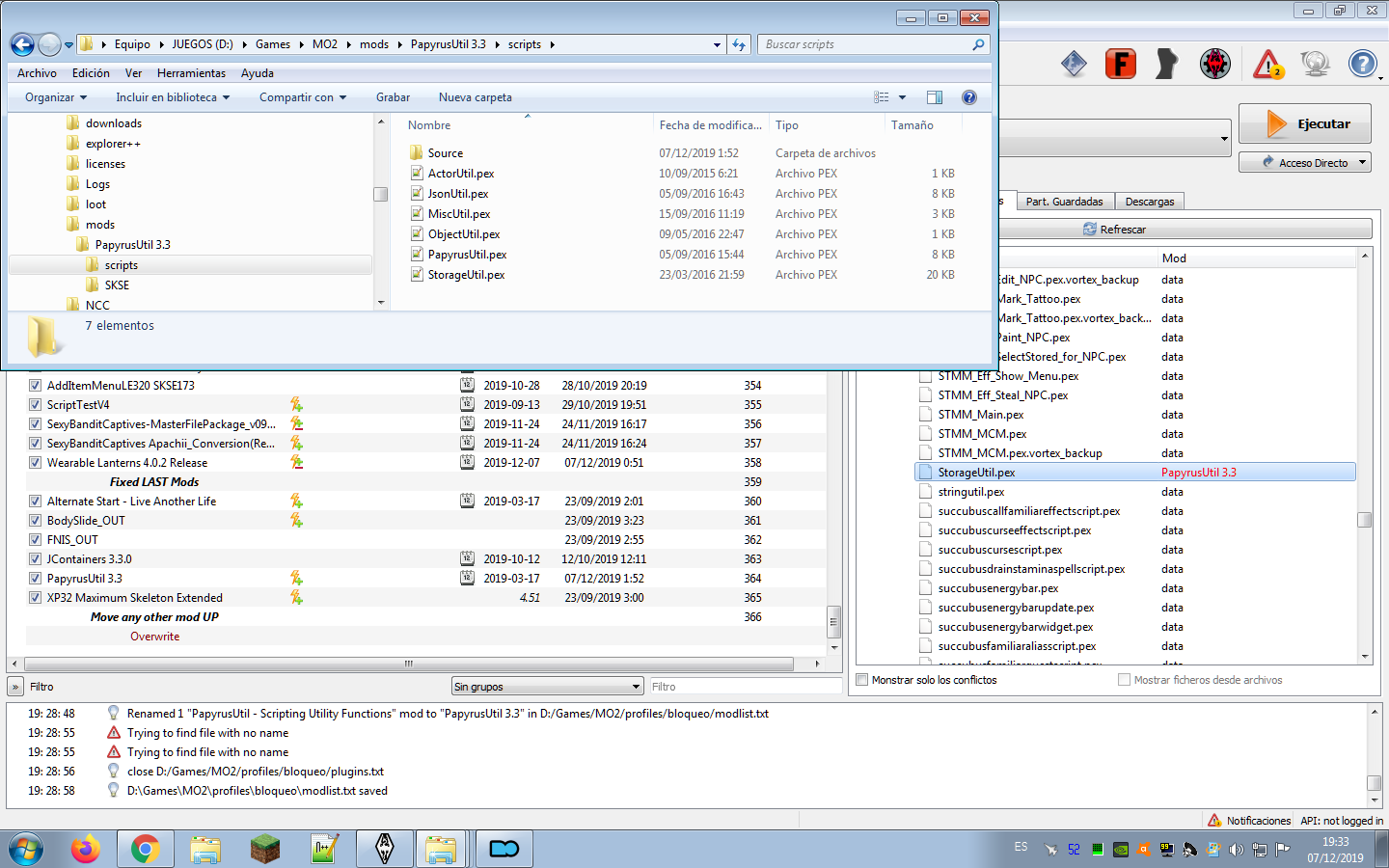Open the Minecraft block icon on the taskbar

click(264, 849)
